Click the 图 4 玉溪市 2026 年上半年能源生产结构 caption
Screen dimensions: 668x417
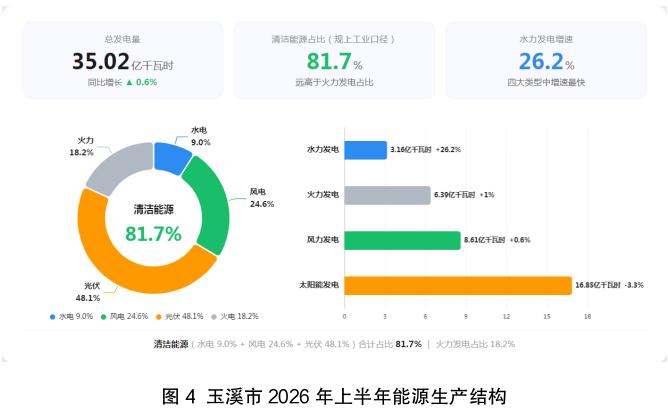tap(334, 397)
